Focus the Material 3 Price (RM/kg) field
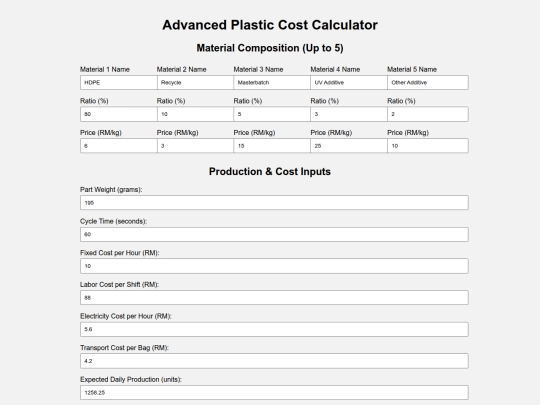The image size is (540, 405). (272, 146)
